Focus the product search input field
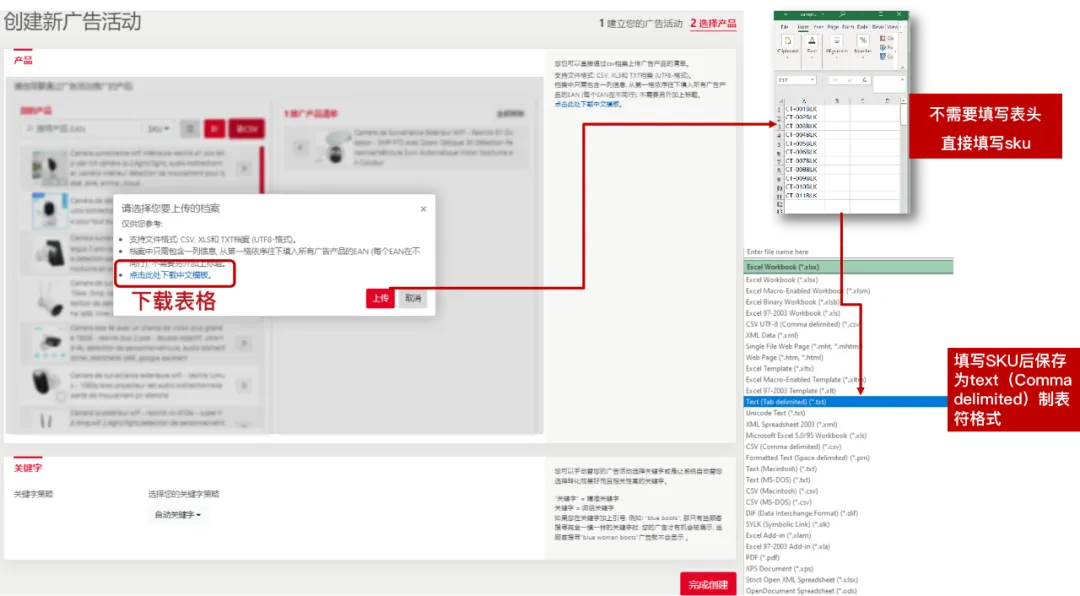Image resolution: width=1080 pixels, height=596 pixels. click(x=81, y=129)
